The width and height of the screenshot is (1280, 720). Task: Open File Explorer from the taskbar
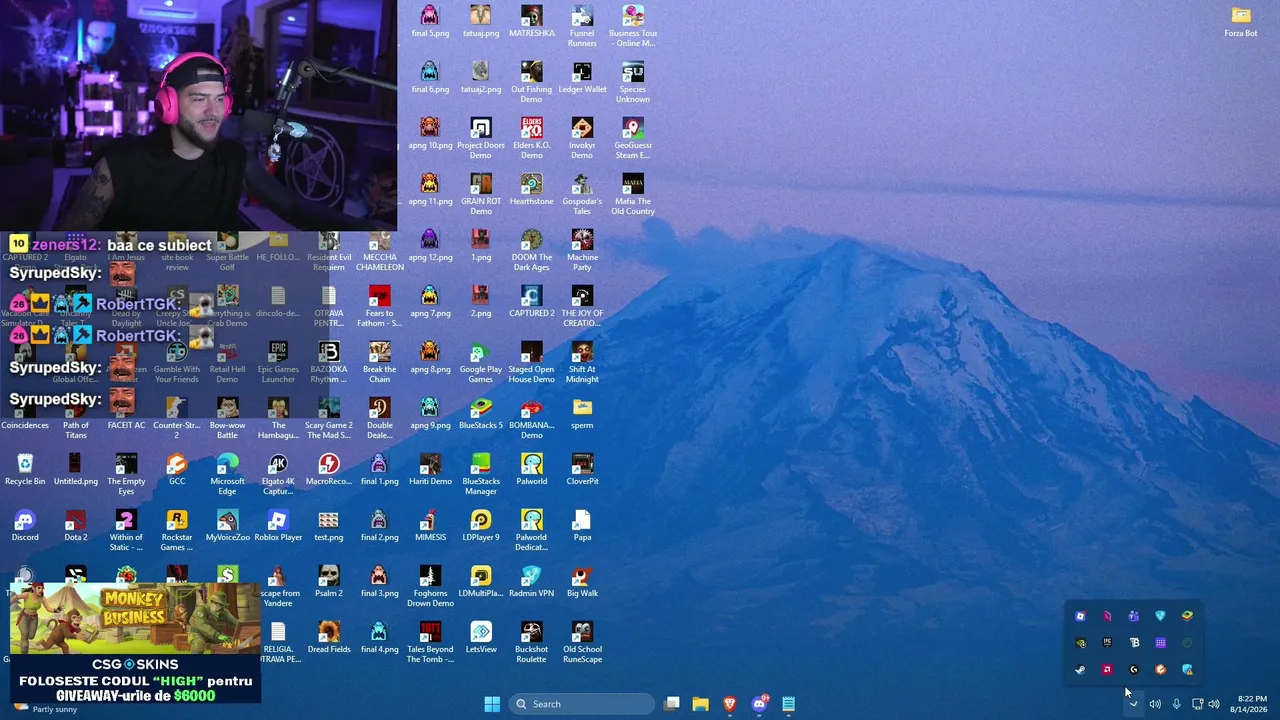tap(701, 704)
